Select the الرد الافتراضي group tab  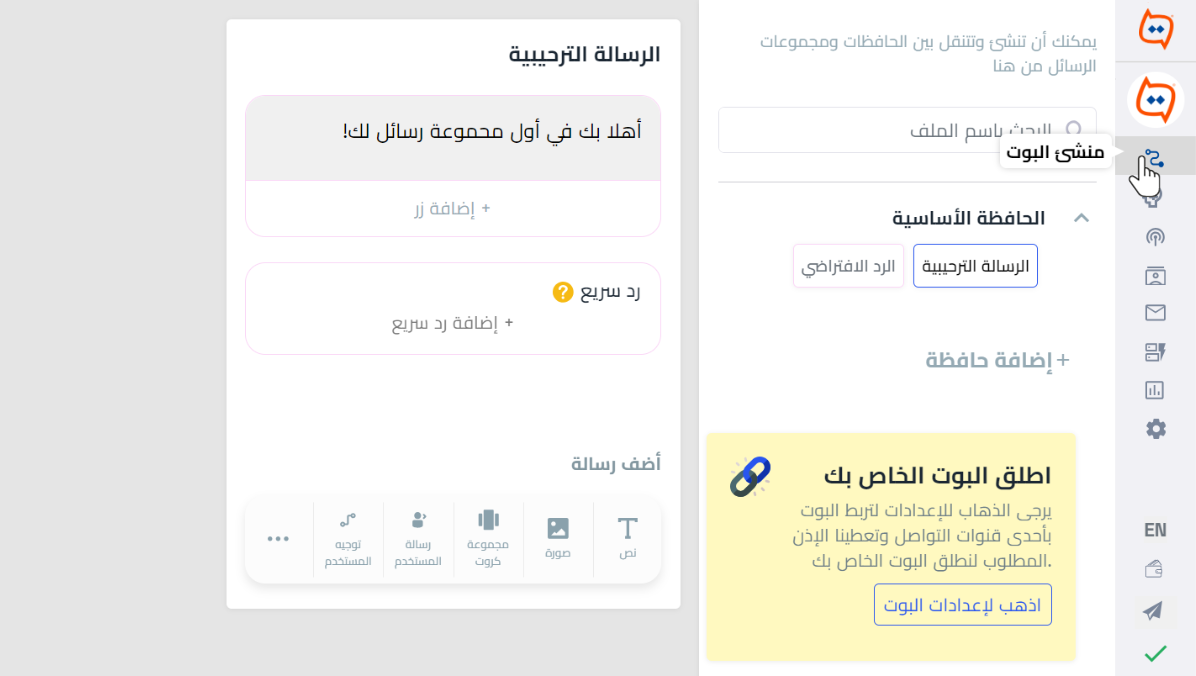pos(848,266)
